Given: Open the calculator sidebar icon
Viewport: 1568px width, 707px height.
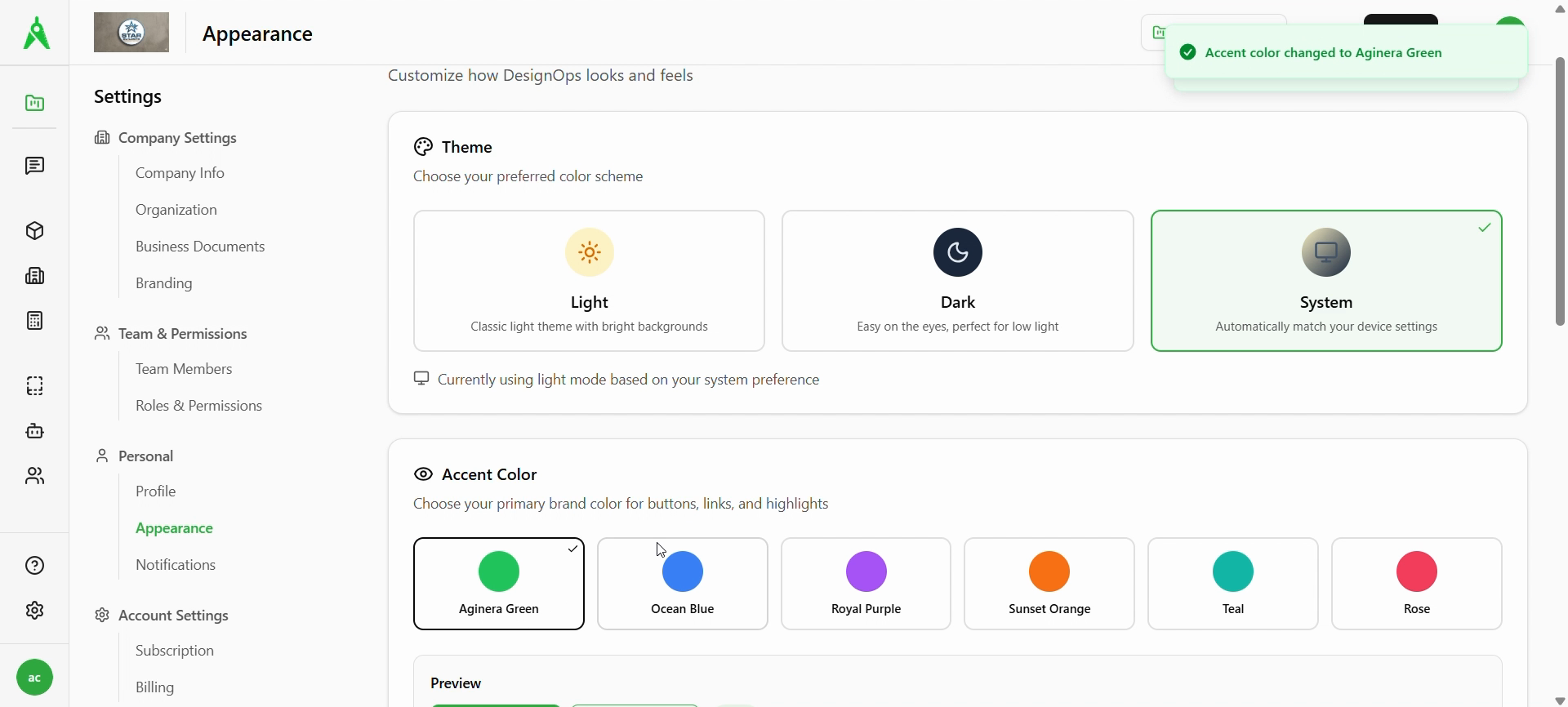Looking at the screenshot, I should [x=34, y=321].
